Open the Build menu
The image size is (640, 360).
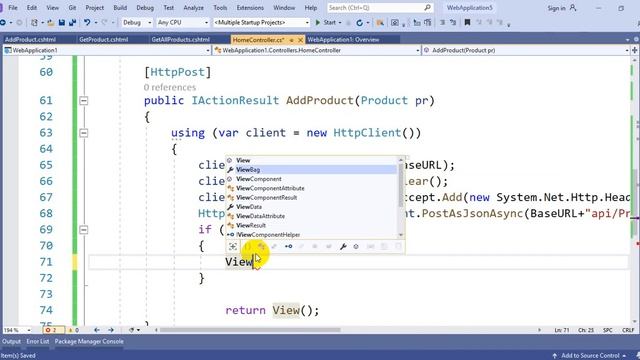[x=120, y=8]
